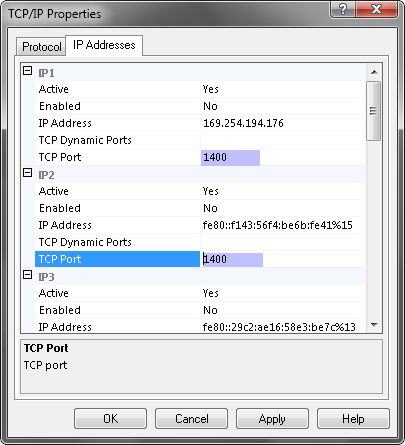Collapse the IP1 section
Screen dimensions: 405x445
[x=27, y=71]
